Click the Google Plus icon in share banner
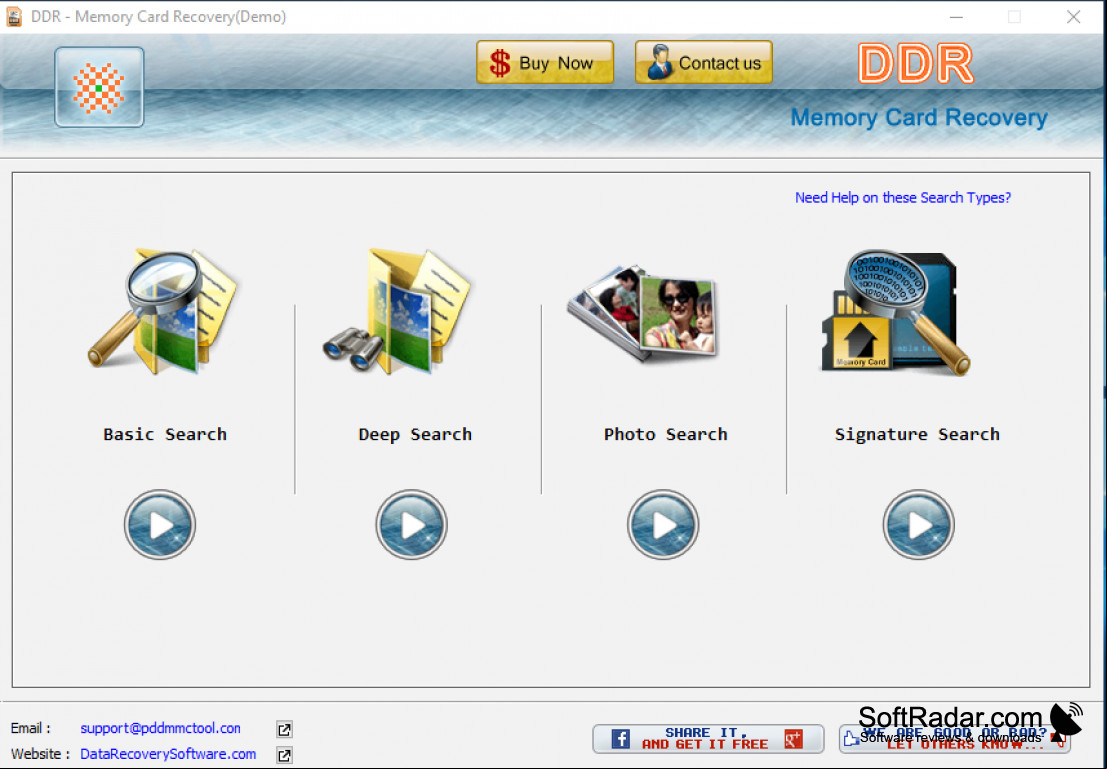 (794, 739)
